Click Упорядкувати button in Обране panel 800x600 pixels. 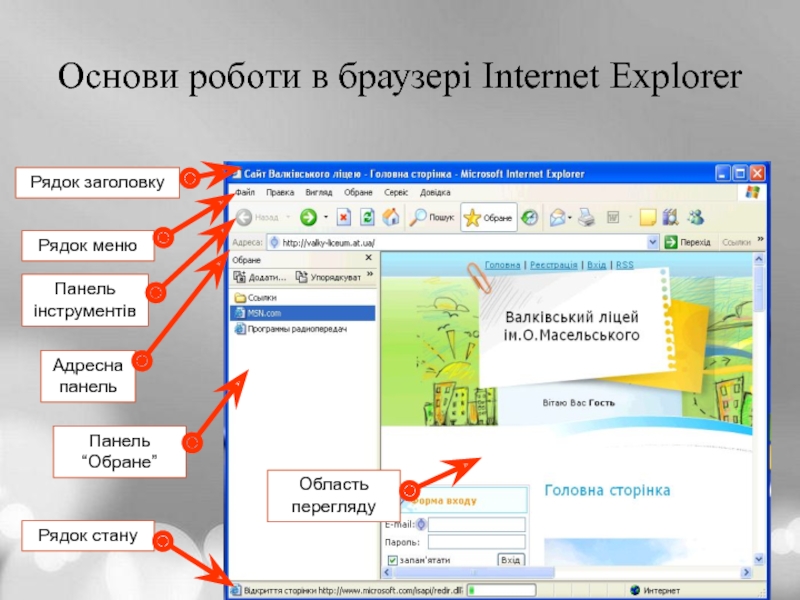(329, 277)
